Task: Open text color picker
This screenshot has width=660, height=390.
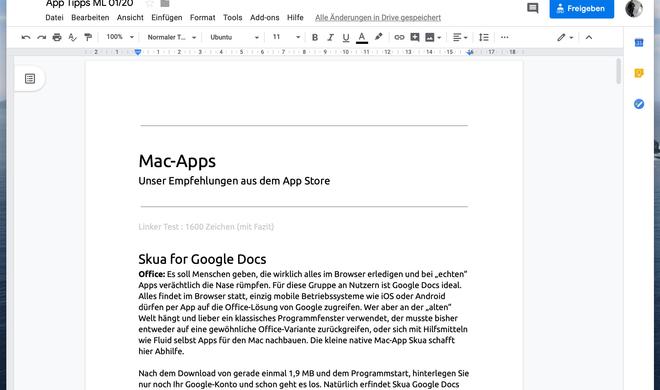Action: click(362, 37)
